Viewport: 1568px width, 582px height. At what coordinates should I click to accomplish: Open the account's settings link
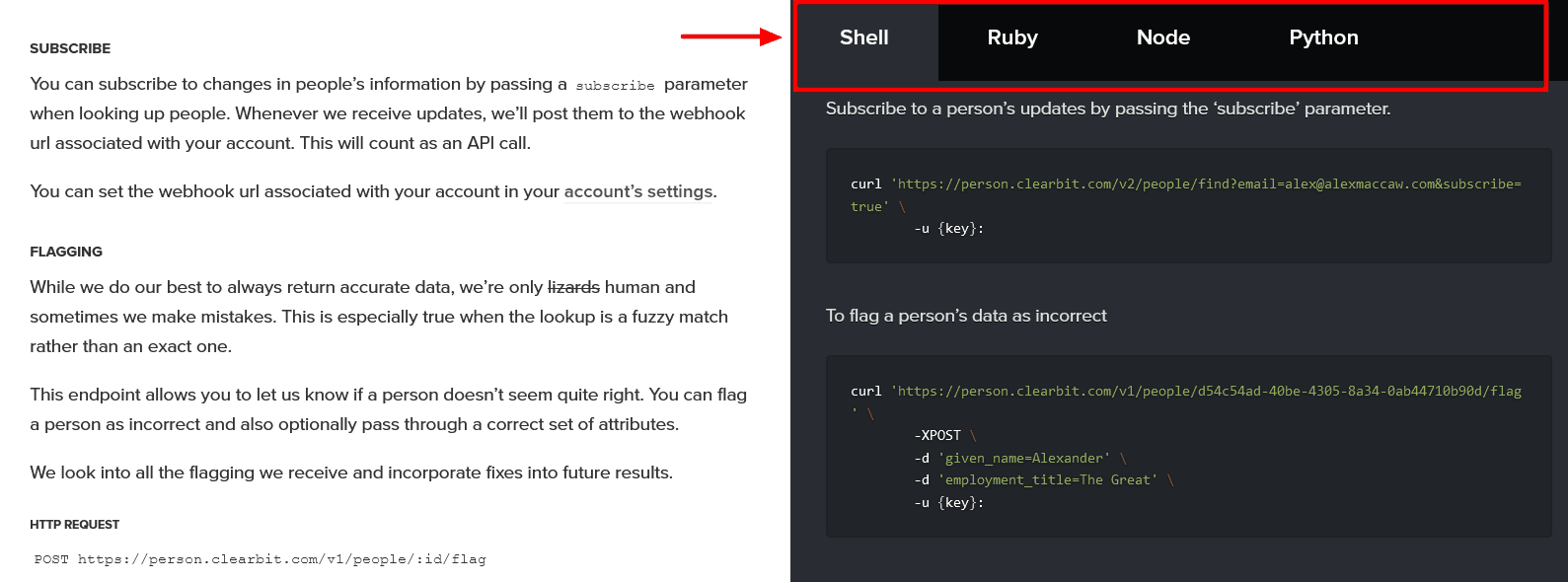[x=639, y=191]
